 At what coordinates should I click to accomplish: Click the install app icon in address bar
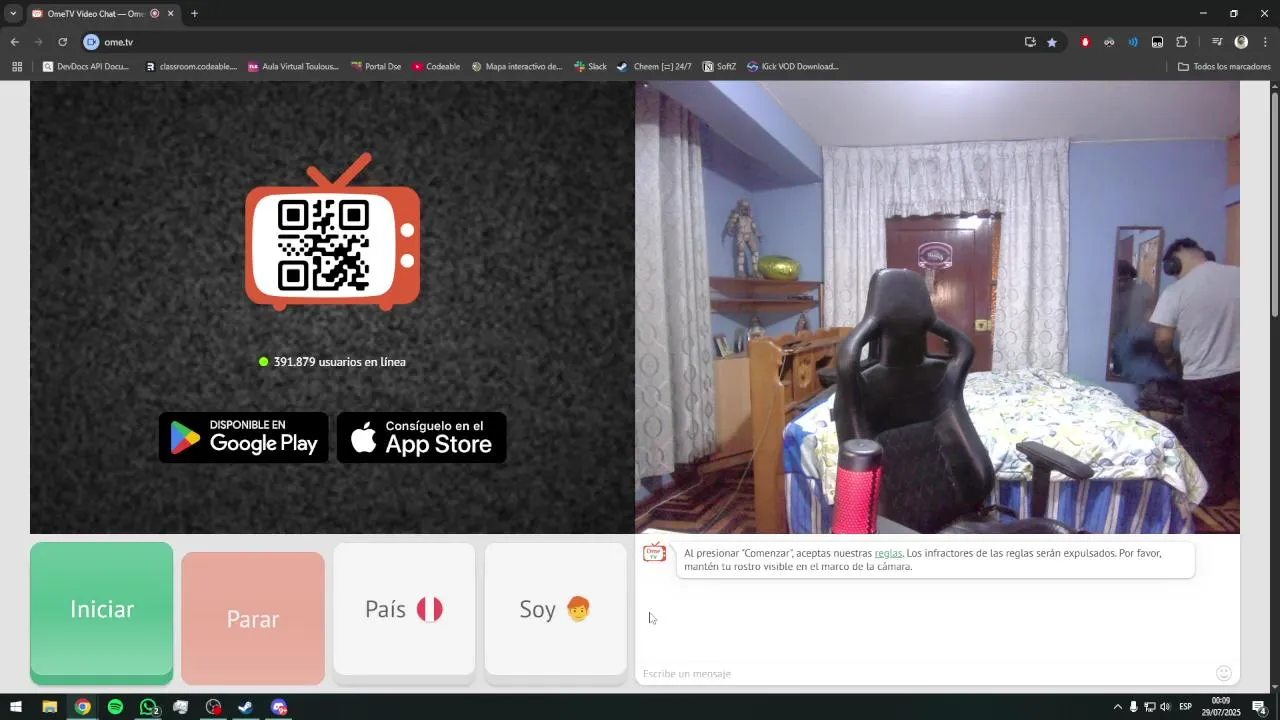coord(1030,42)
